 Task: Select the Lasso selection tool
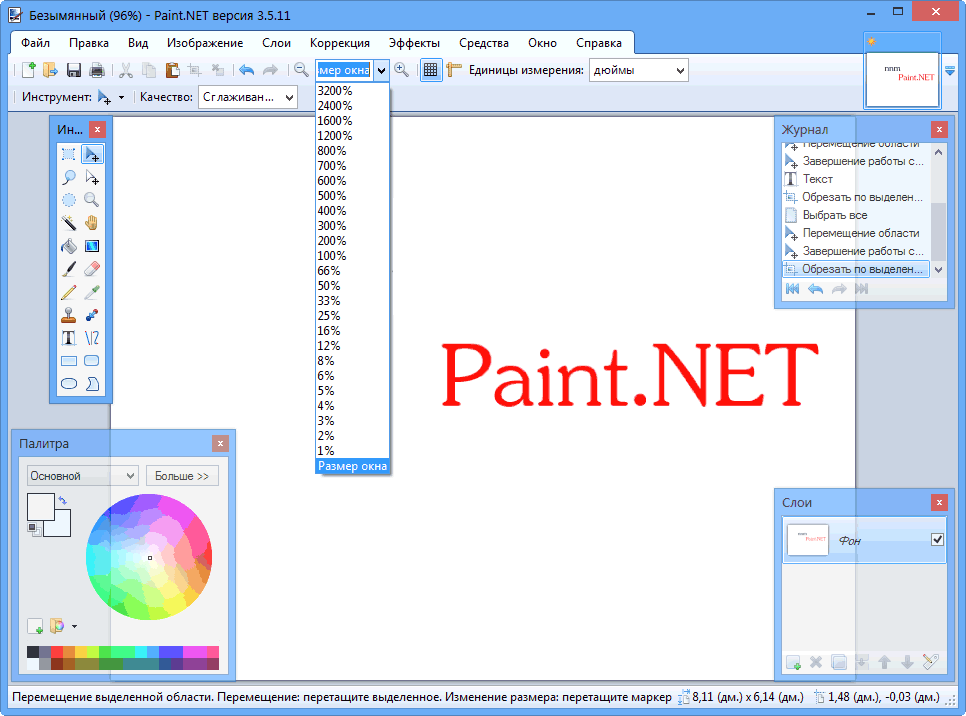tap(68, 176)
